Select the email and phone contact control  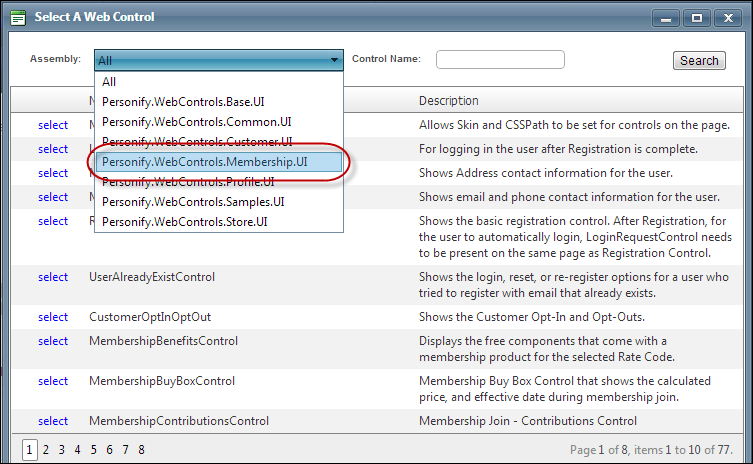pos(53,197)
